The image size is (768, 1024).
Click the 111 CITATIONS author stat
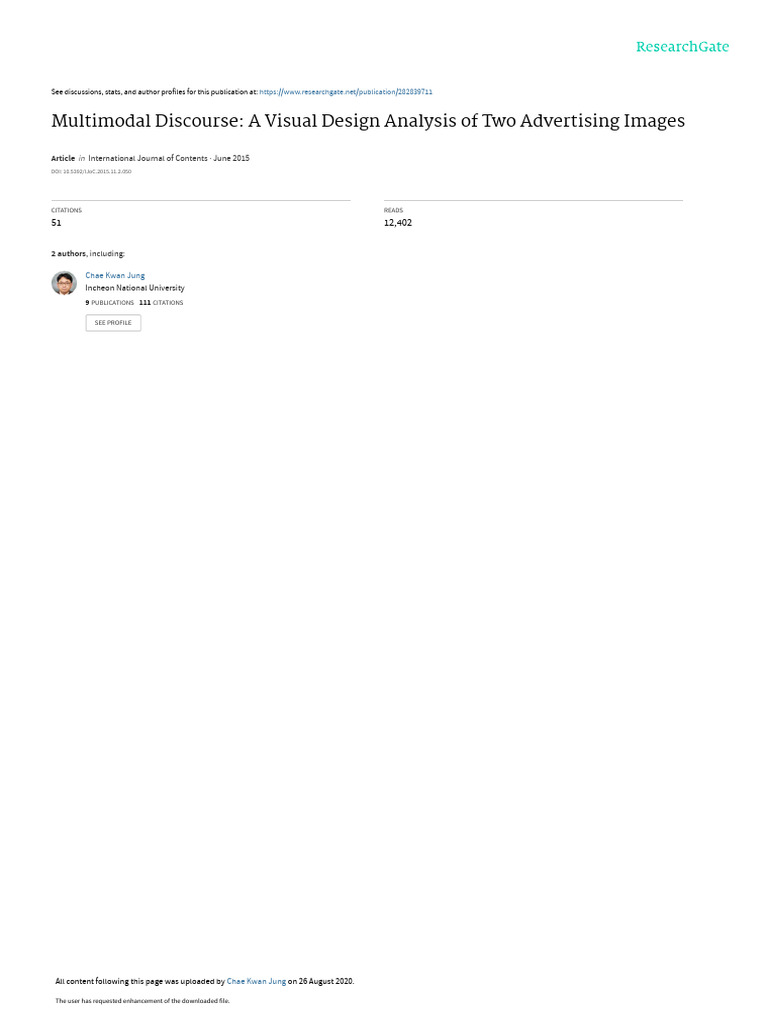pyautogui.click(x=161, y=303)
